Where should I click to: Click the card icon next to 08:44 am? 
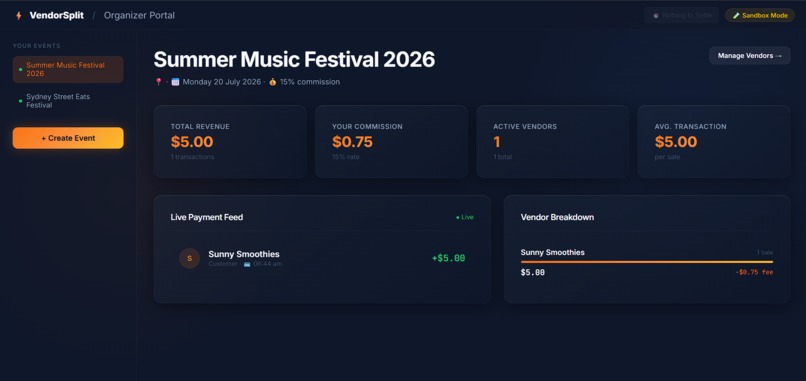click(x=247, y=264)
